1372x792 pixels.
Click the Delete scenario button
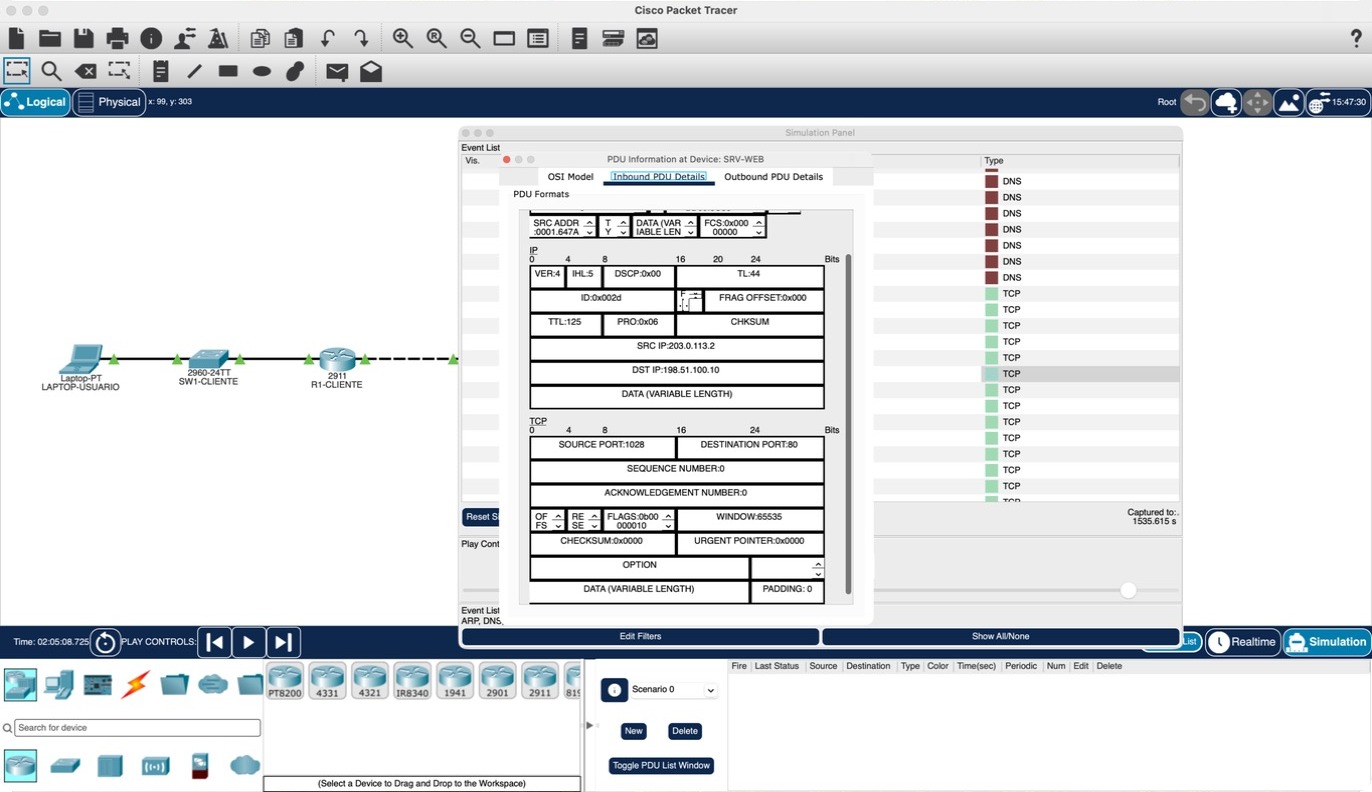pos(685,731)
